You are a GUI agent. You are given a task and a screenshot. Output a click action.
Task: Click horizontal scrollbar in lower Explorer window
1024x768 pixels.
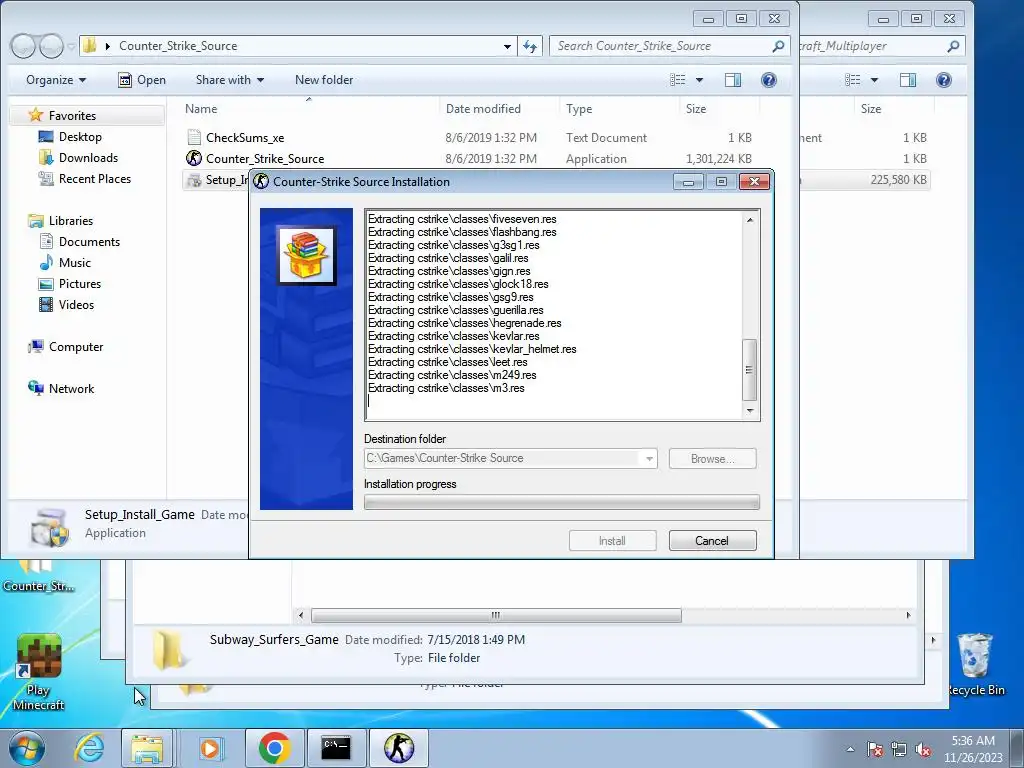click(x=496, y=615)
